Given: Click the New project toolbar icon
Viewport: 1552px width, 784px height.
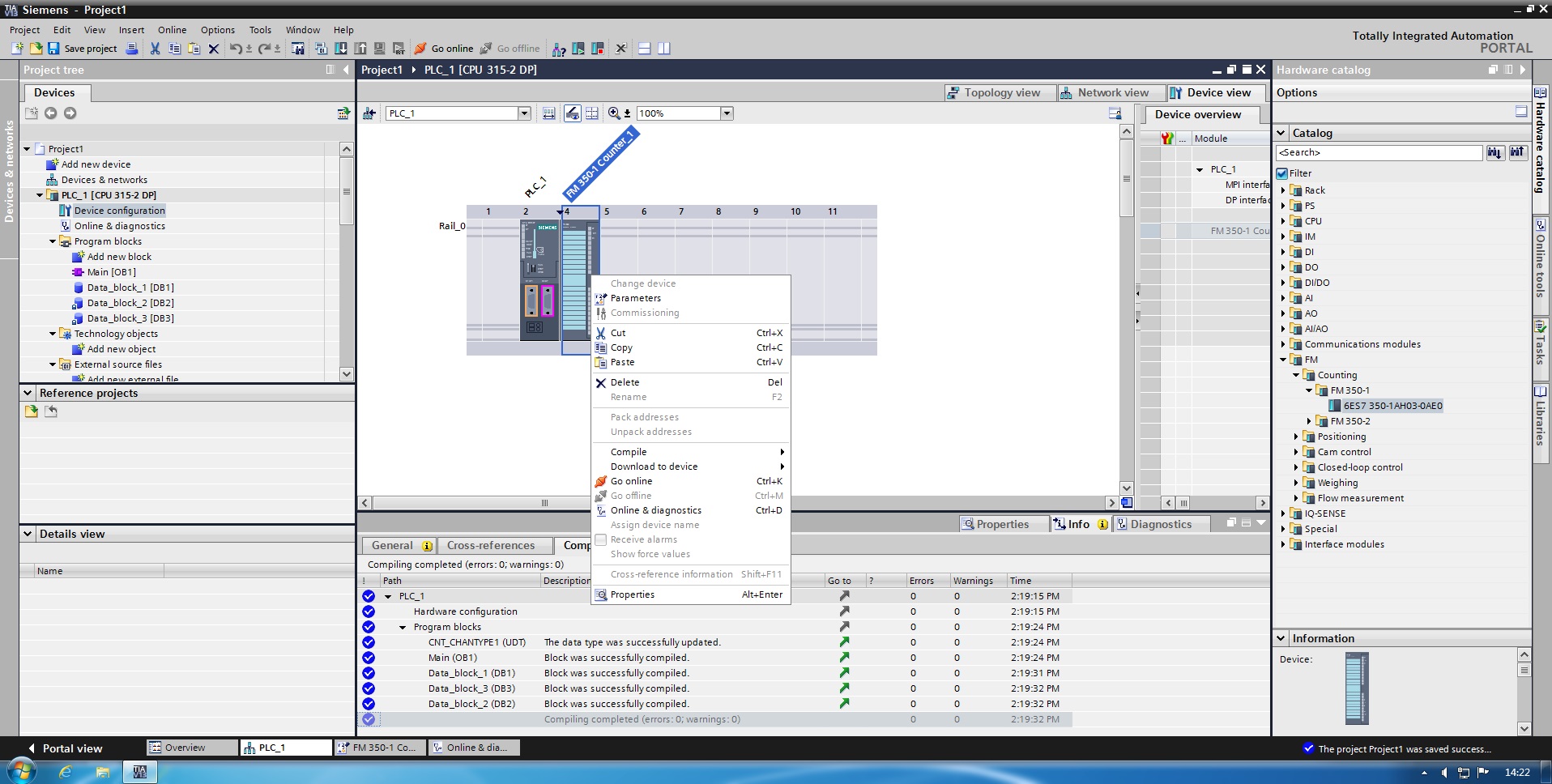Looking at the screenshot, I should click(x=17, y=49).
